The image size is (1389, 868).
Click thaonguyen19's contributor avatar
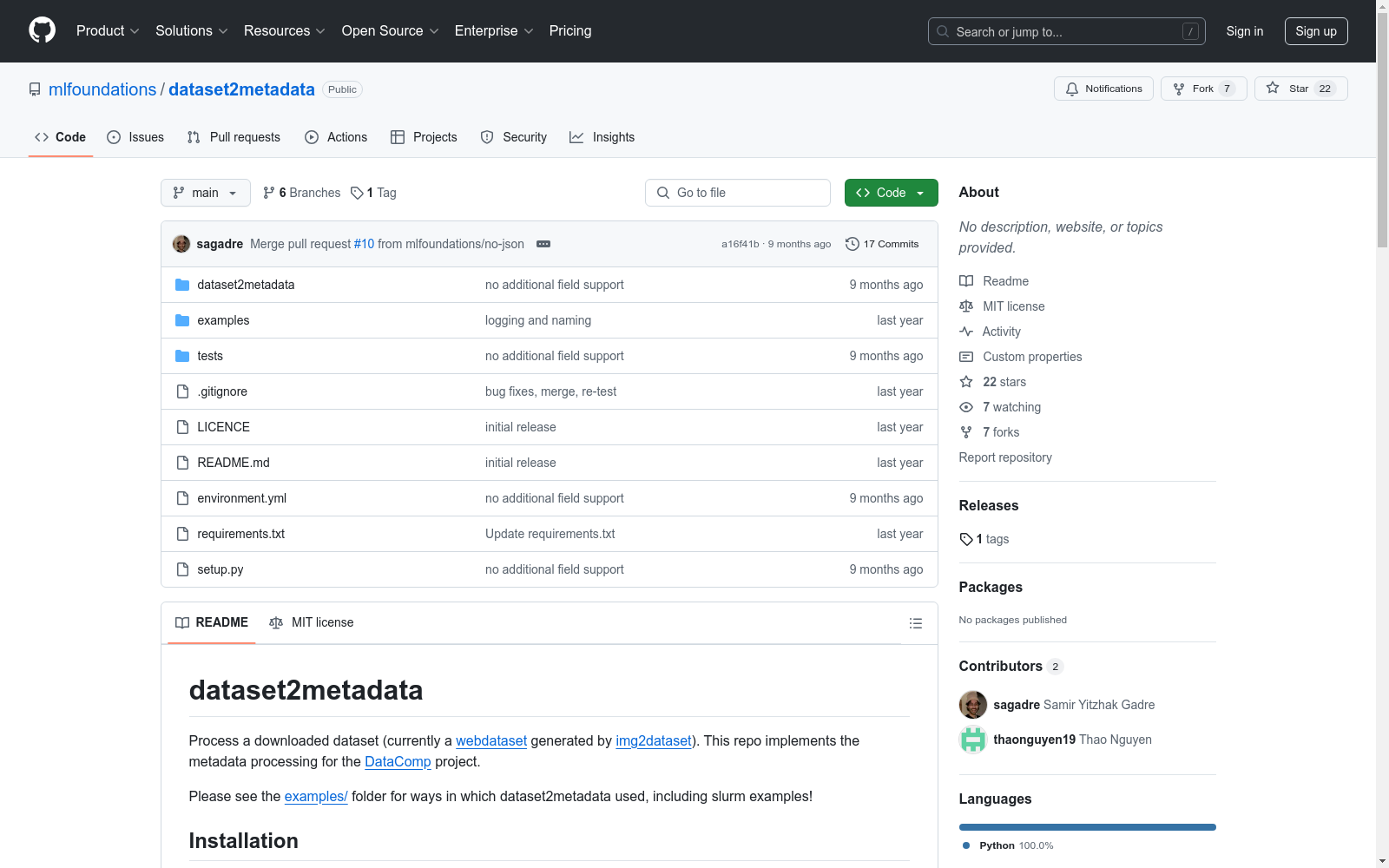(973, 740)
